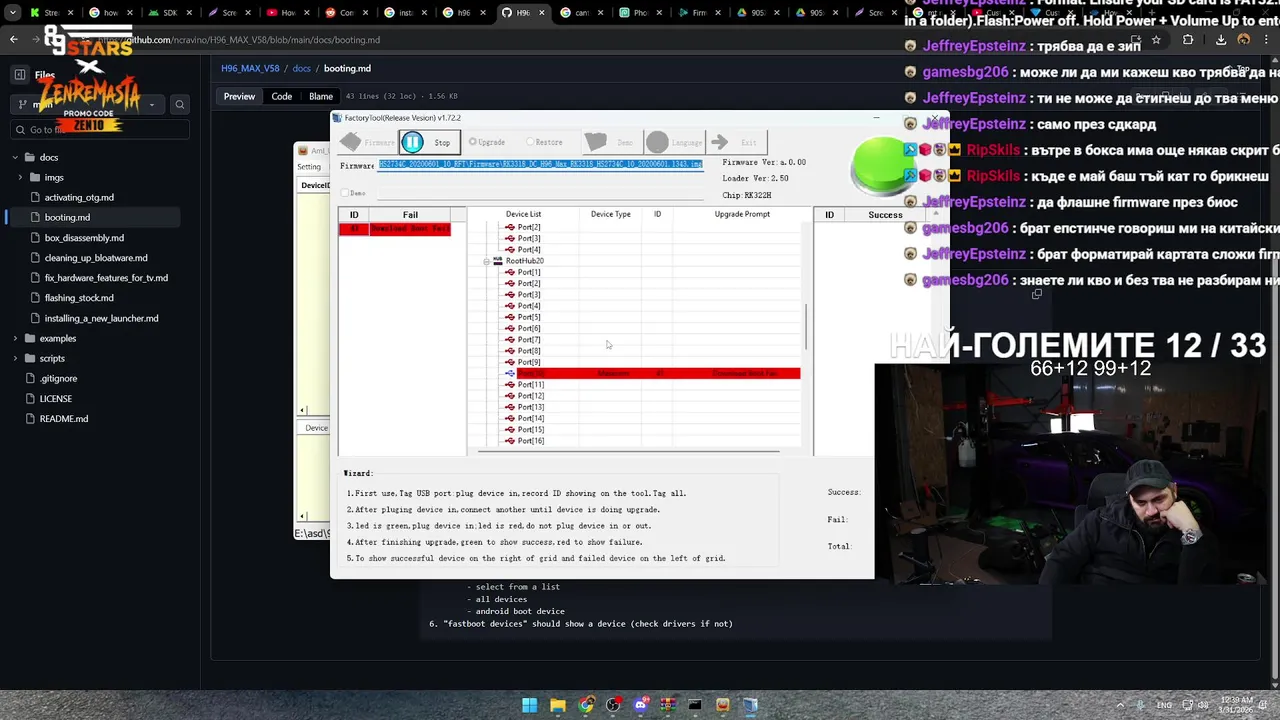Switch to the Blame tab

[x=321, y=96]
